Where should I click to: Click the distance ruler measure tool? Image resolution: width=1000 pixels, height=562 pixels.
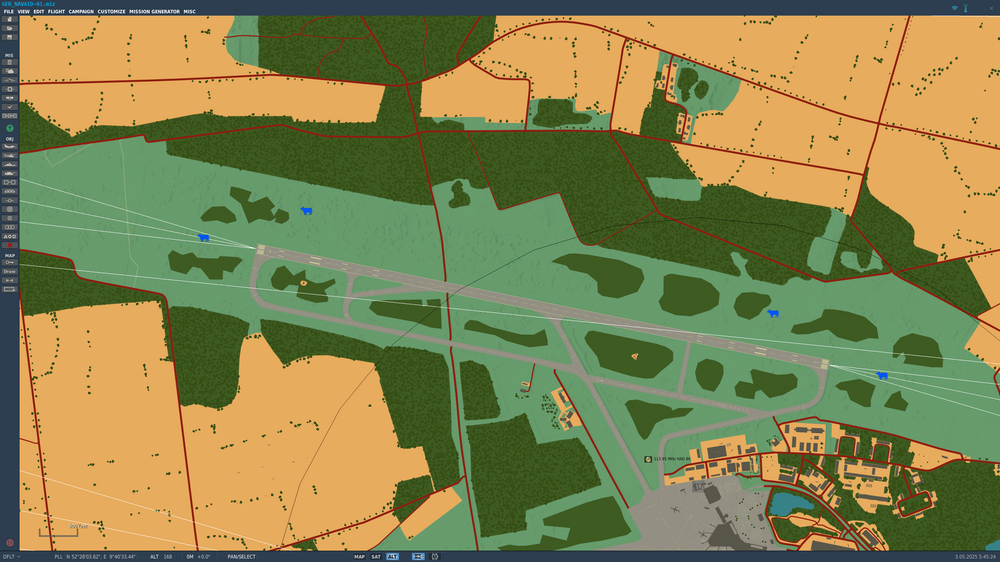coord(10,280)
